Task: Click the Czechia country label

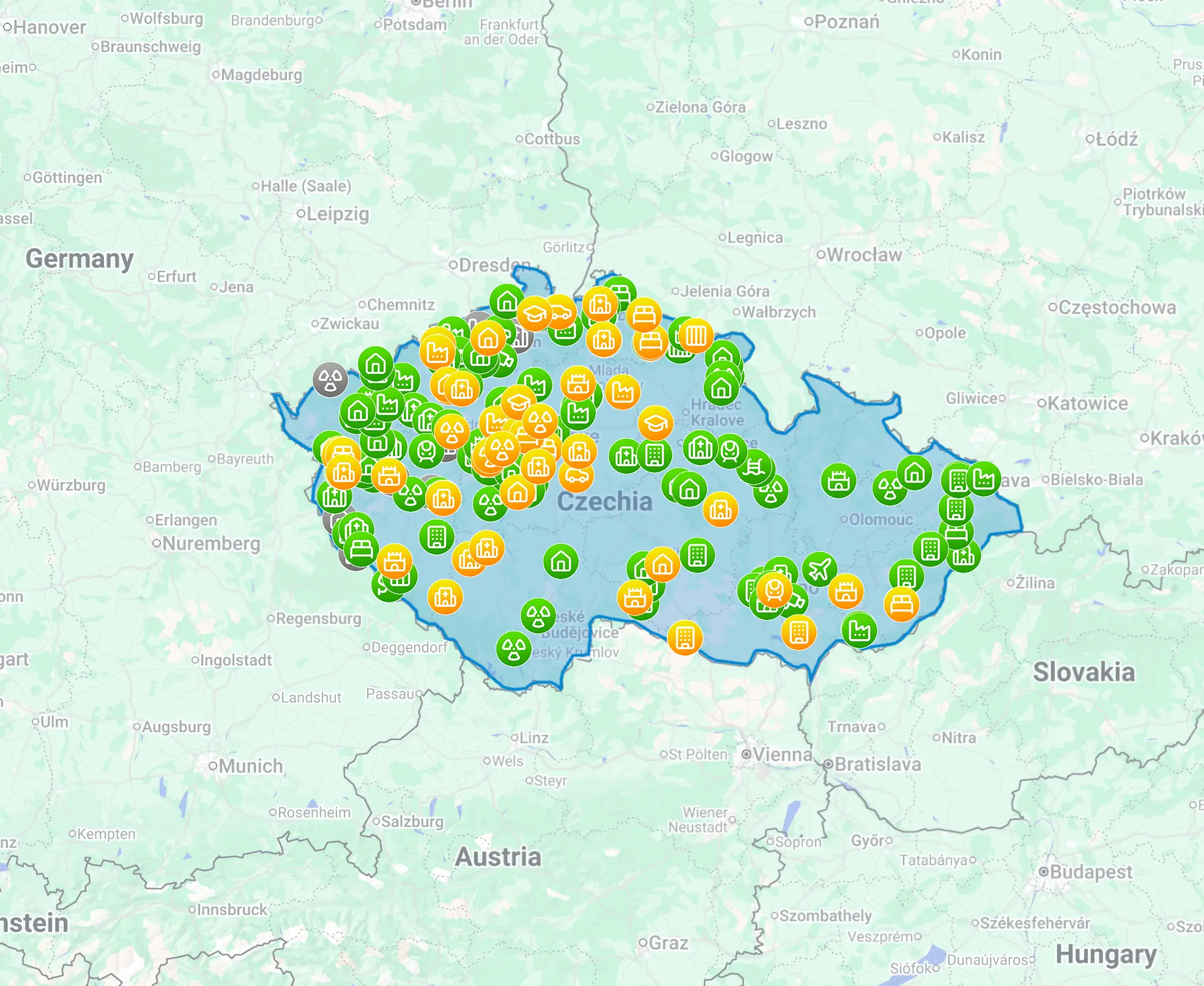Action: (604, 502)
